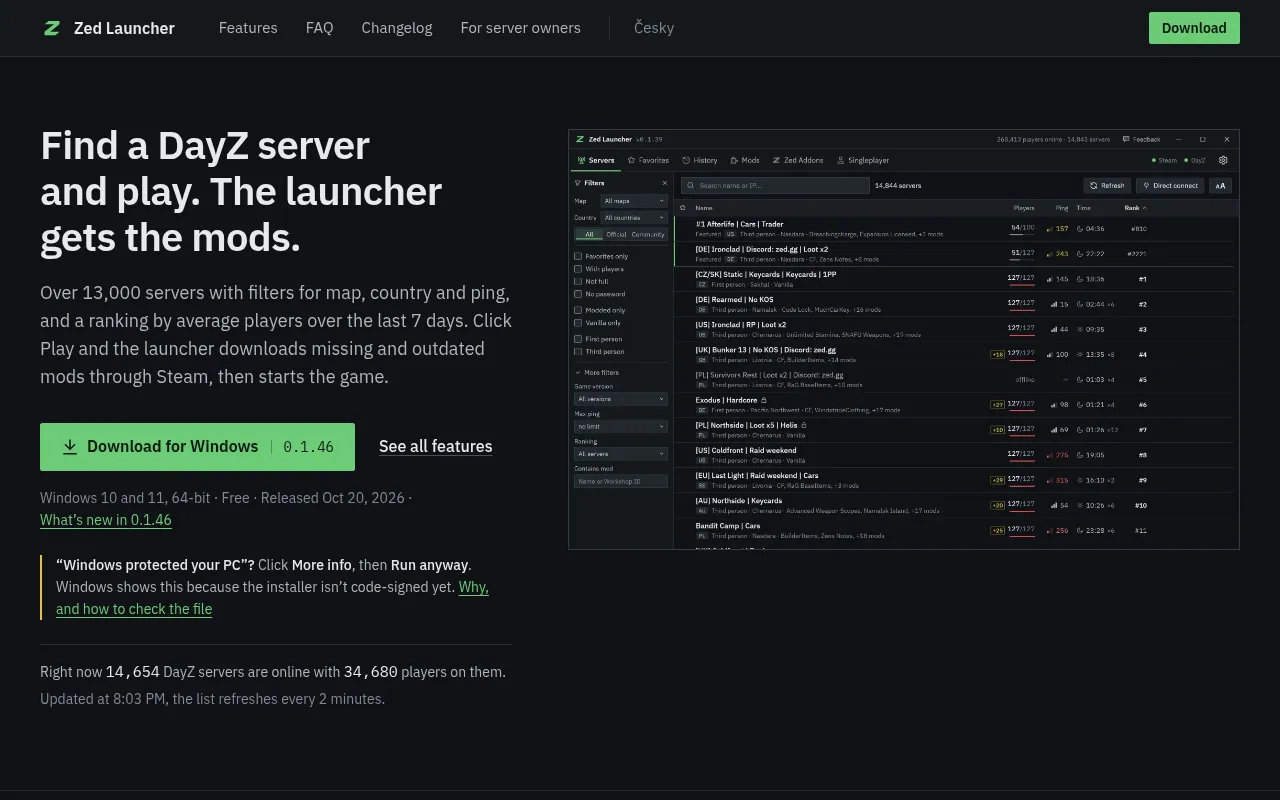Image resolution: width=1280 pixels, height=800 pixels.
Task: Toggle the No password checkbox
Action: pyautogui.click(x=578, y=294)
